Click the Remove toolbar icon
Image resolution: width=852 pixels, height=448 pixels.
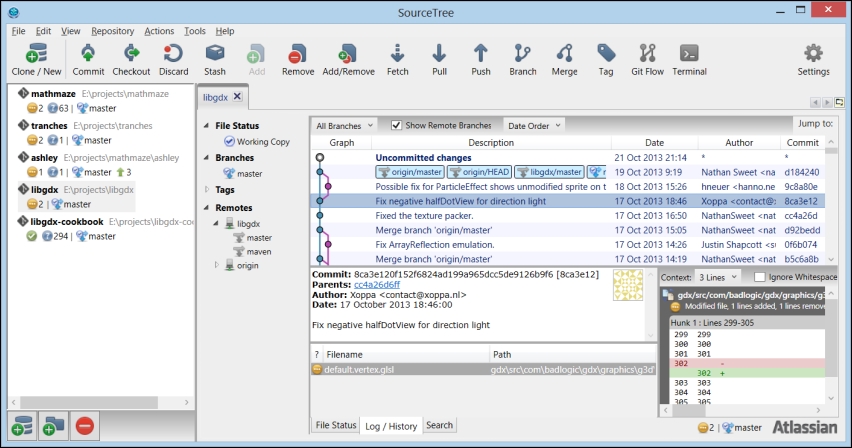pyautogui.click(x=298, y=60)
